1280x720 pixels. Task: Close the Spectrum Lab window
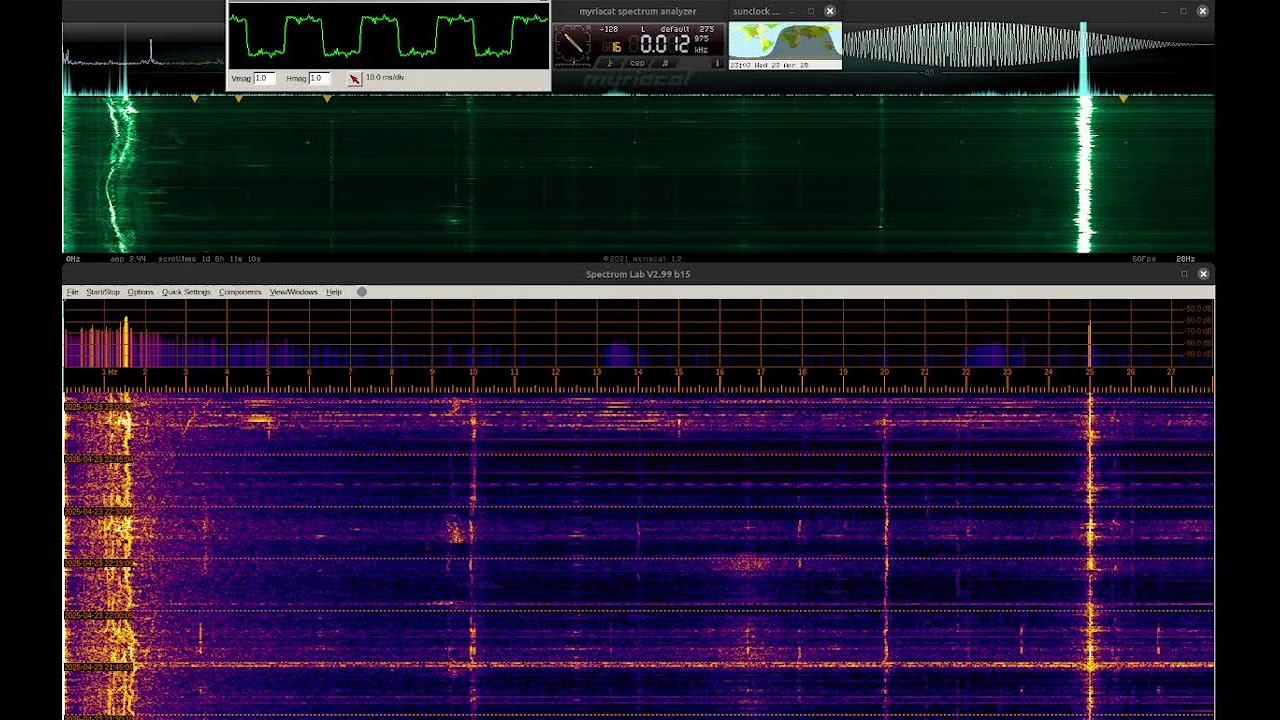pos(1204,274)
